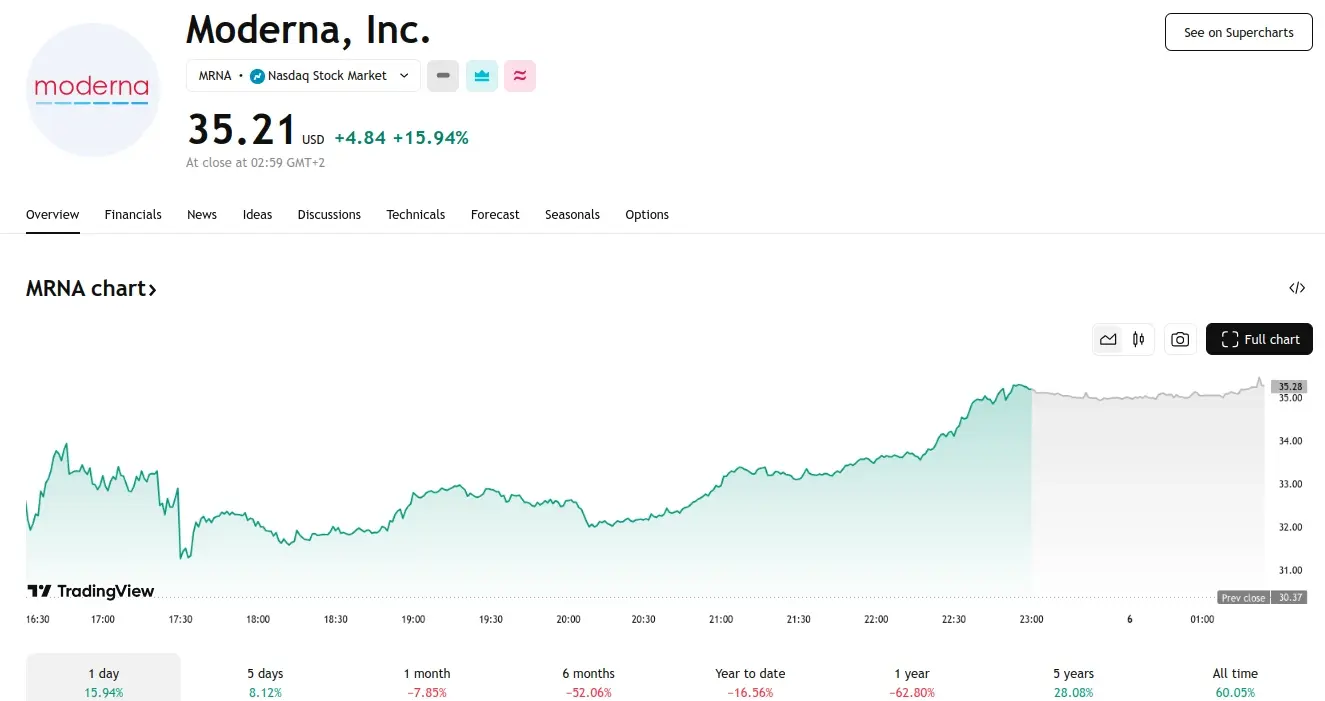The width and height of the screenshot is (1325, 701).
Task: Click the Nasdaq exchange logo icon
Action: click(x=257, y=75)
